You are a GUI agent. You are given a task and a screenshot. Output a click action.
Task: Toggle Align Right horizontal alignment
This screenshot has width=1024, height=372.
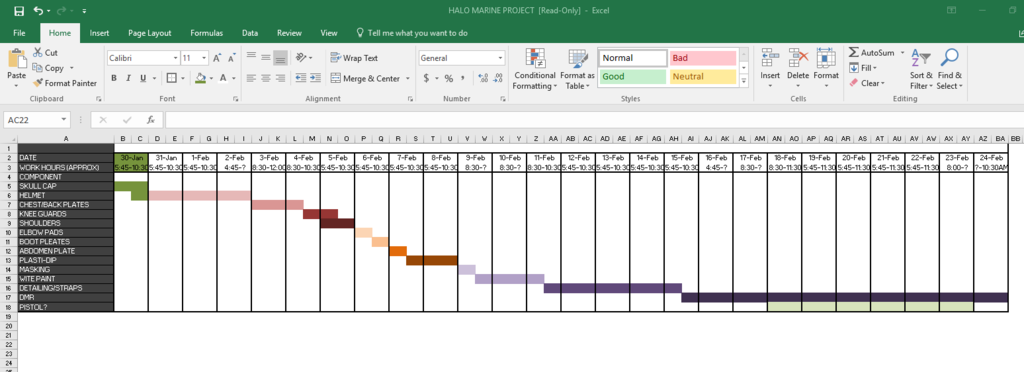coord(280,78)
